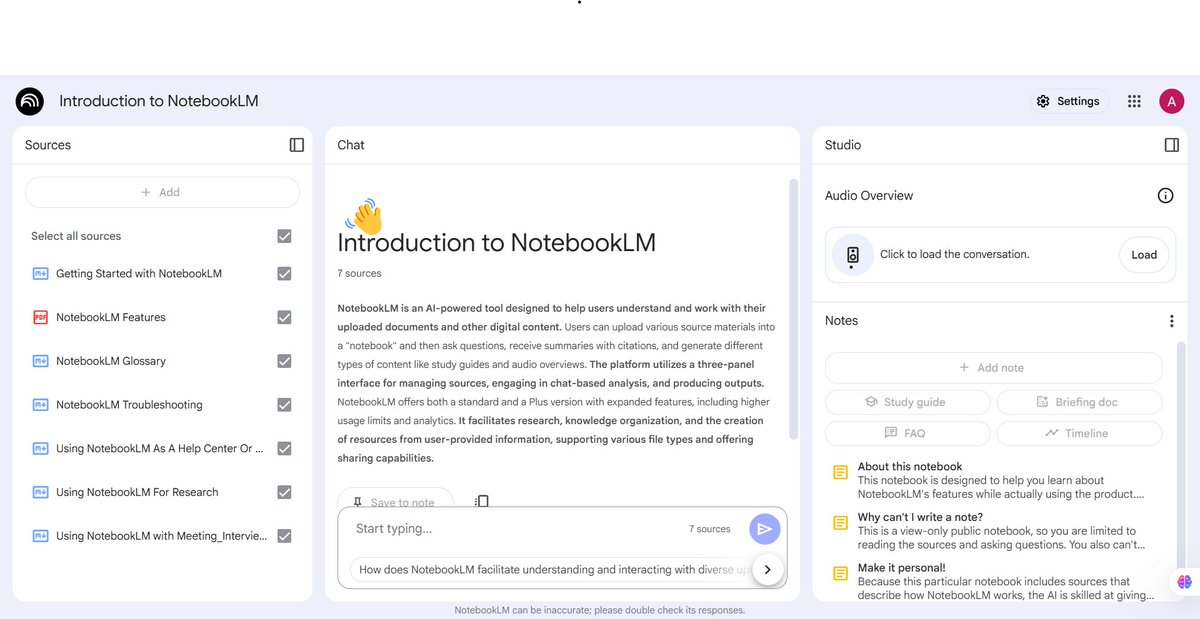Image resolution: width=1200 pixels, height=619 pixels.
Task: Click the Help Center source file icon
Action: coord(41,449)
